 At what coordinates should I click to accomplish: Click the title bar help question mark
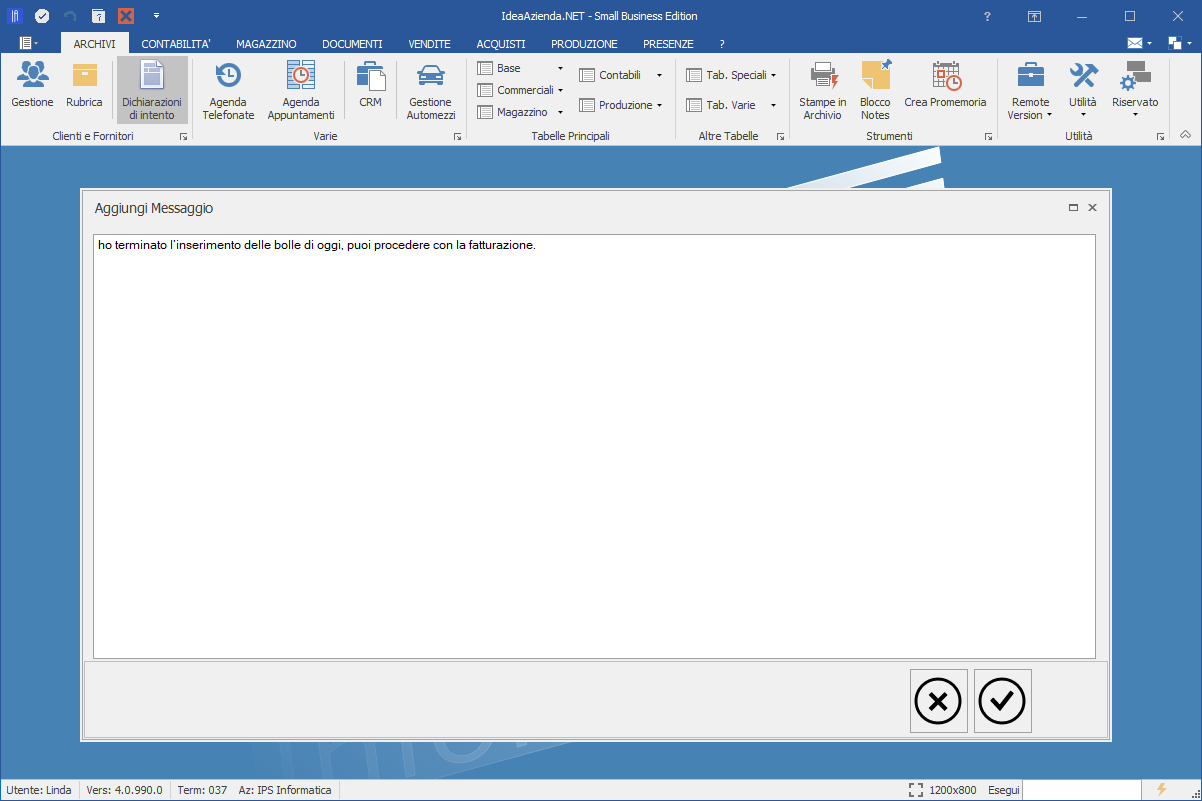coord(987,16)
